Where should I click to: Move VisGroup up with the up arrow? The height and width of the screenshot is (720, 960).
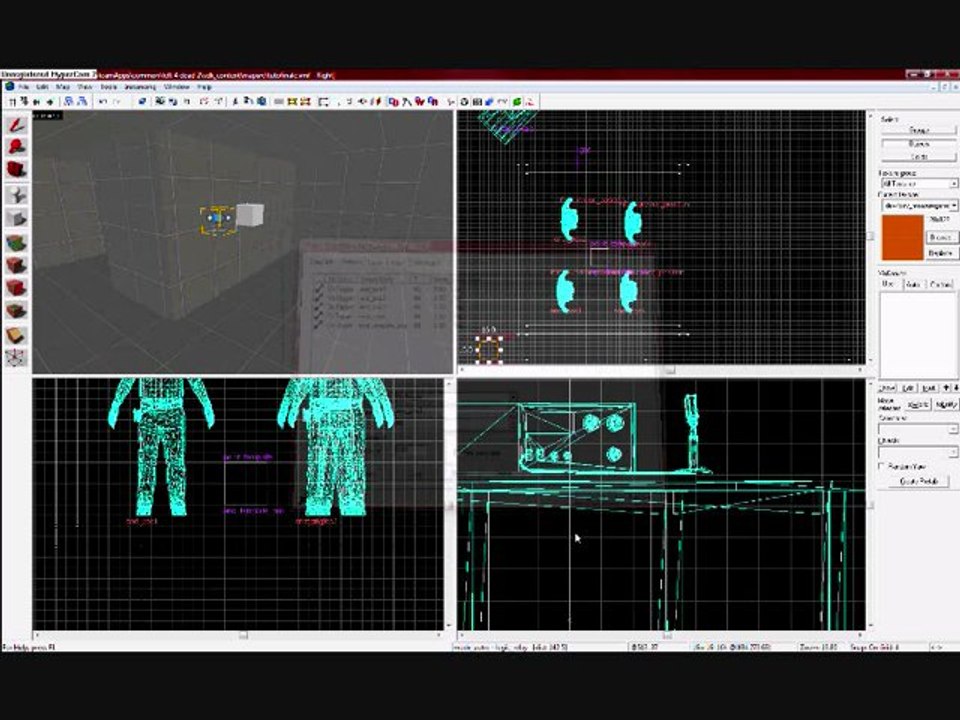(946, 388)
